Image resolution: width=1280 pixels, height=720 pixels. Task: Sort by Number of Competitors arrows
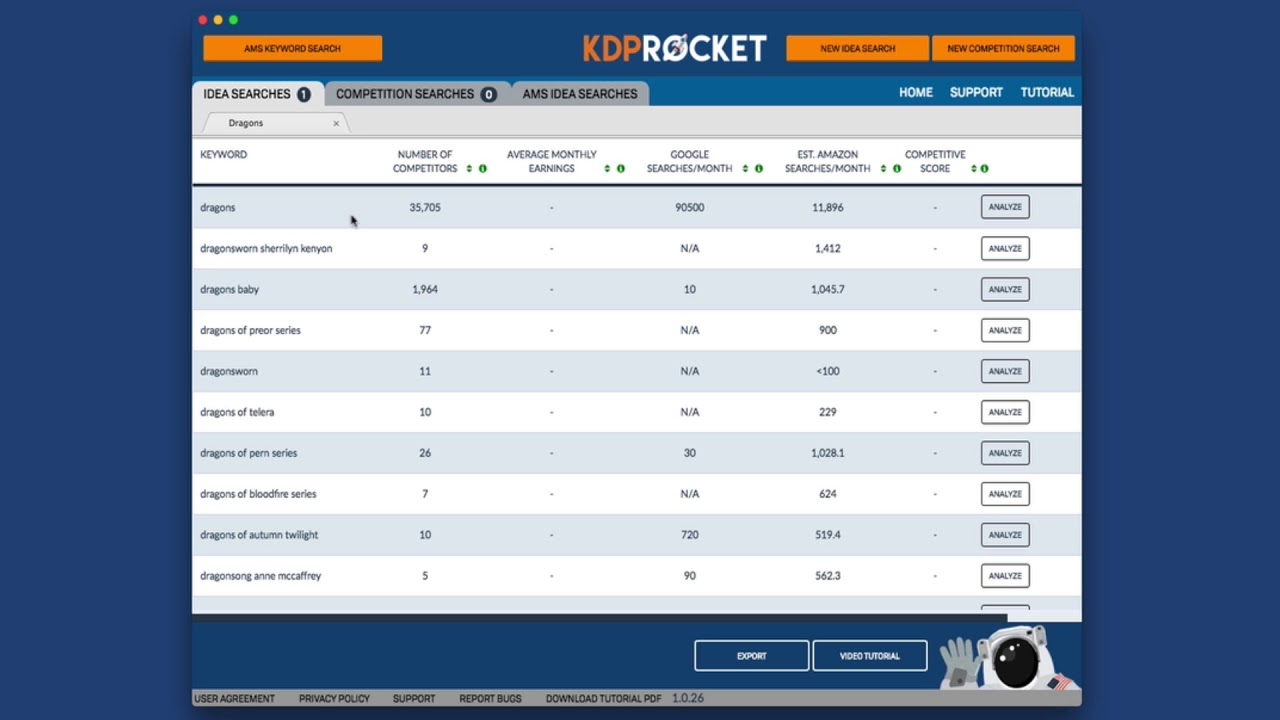point(469,169)
